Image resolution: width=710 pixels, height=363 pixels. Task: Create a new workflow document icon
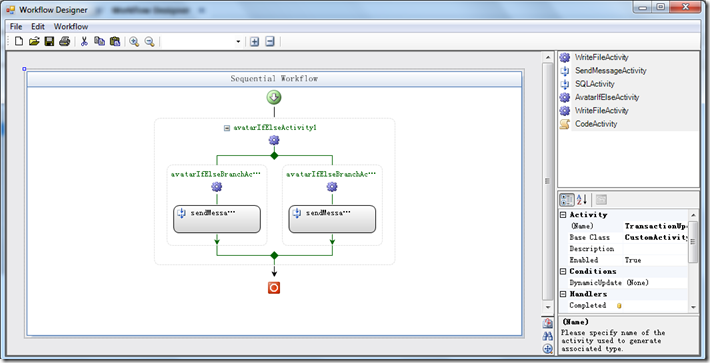point(19,42)
